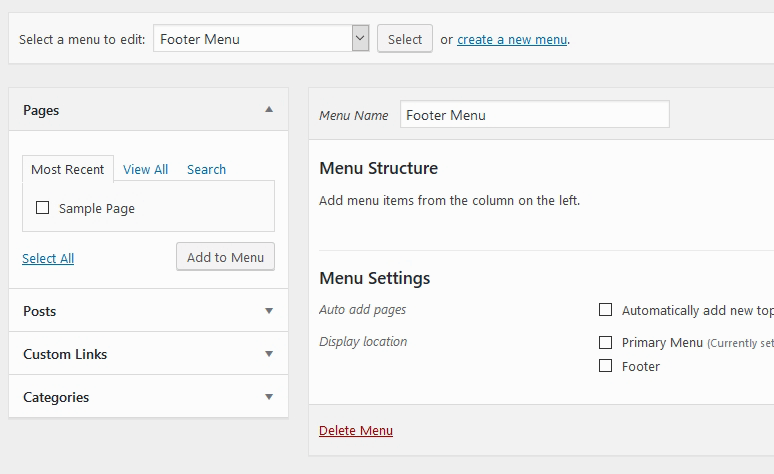Enable the 'Automatically add new' pages checkbox
The width and height of the screenshot is (774, 474).
pyautogui.click(x=605, y=310)
